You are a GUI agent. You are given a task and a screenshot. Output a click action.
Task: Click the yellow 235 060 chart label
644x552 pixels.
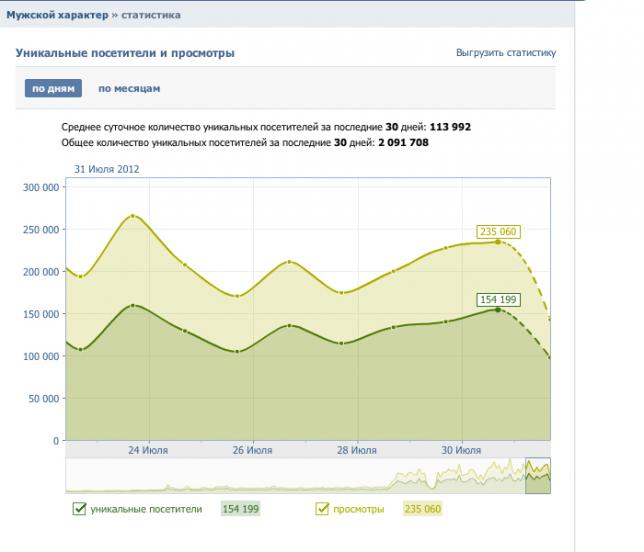pos(498,232)
